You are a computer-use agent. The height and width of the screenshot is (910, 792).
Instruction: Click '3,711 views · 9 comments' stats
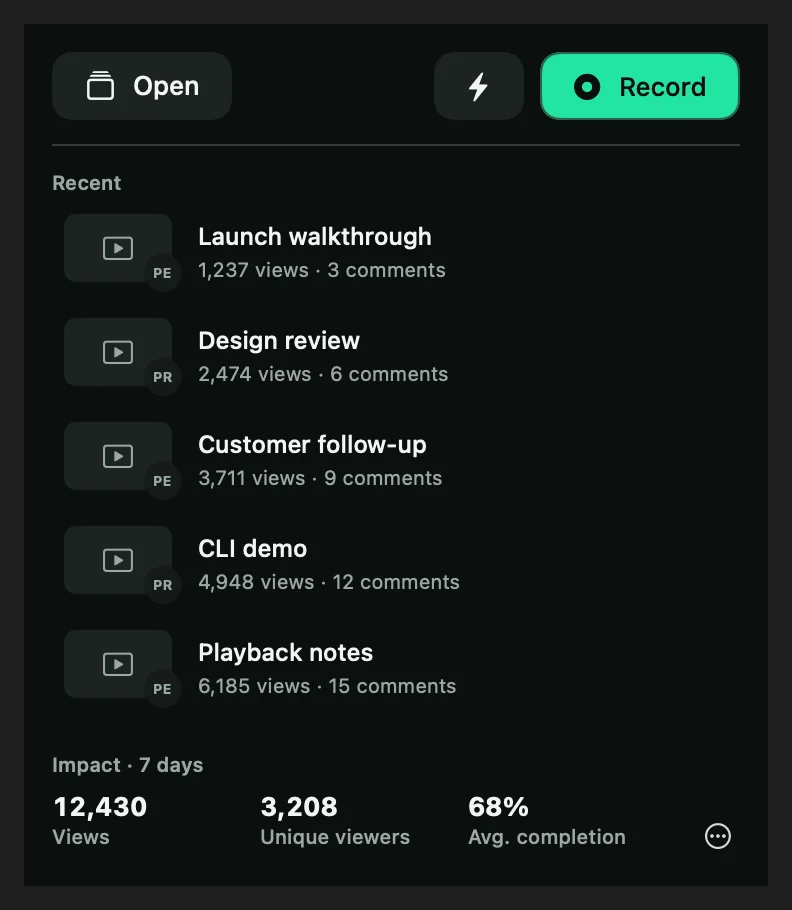(x=320, y=478)
